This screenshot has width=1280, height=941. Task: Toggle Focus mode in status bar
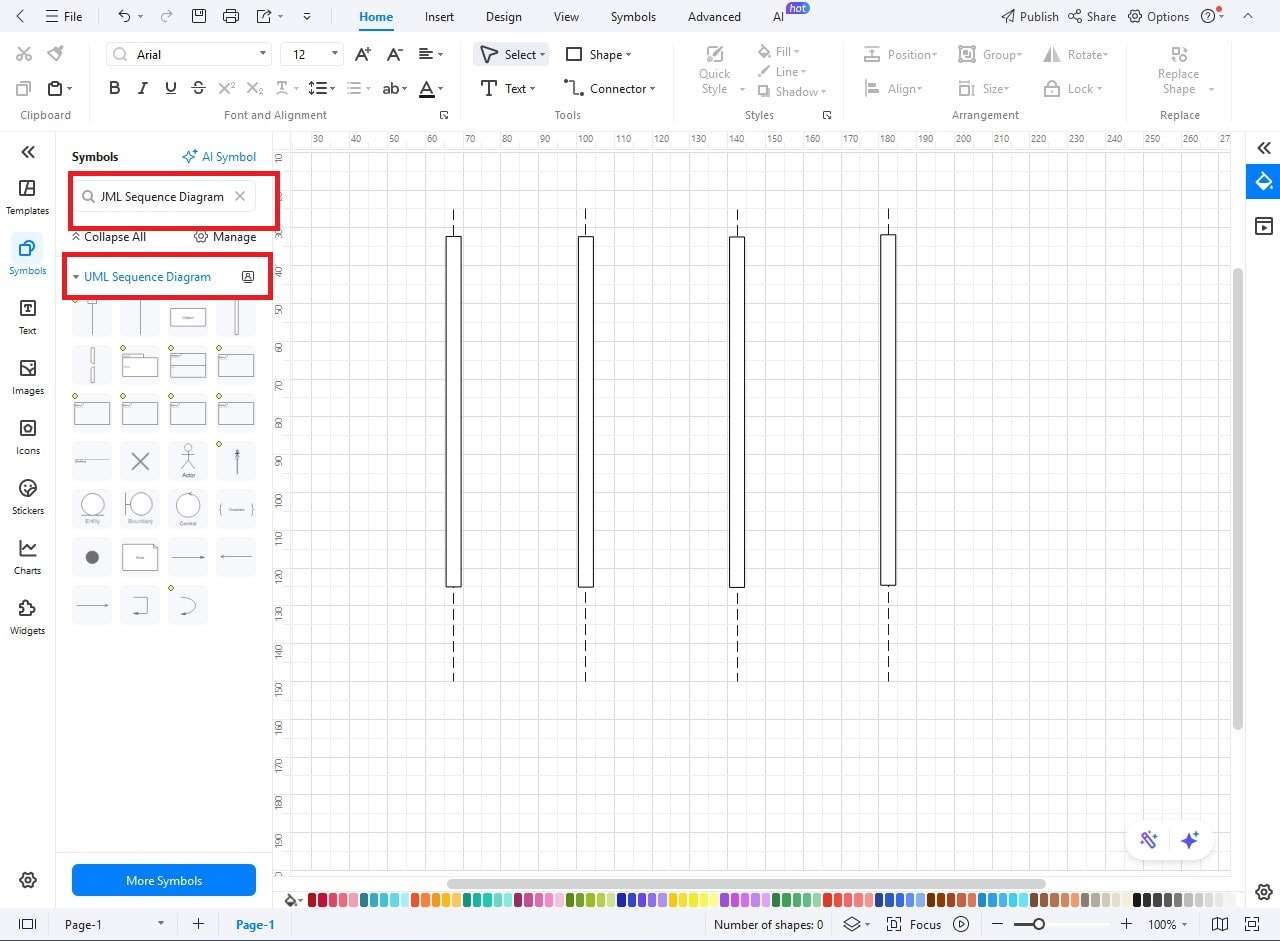pyautogui.click(x=914, y=924)
